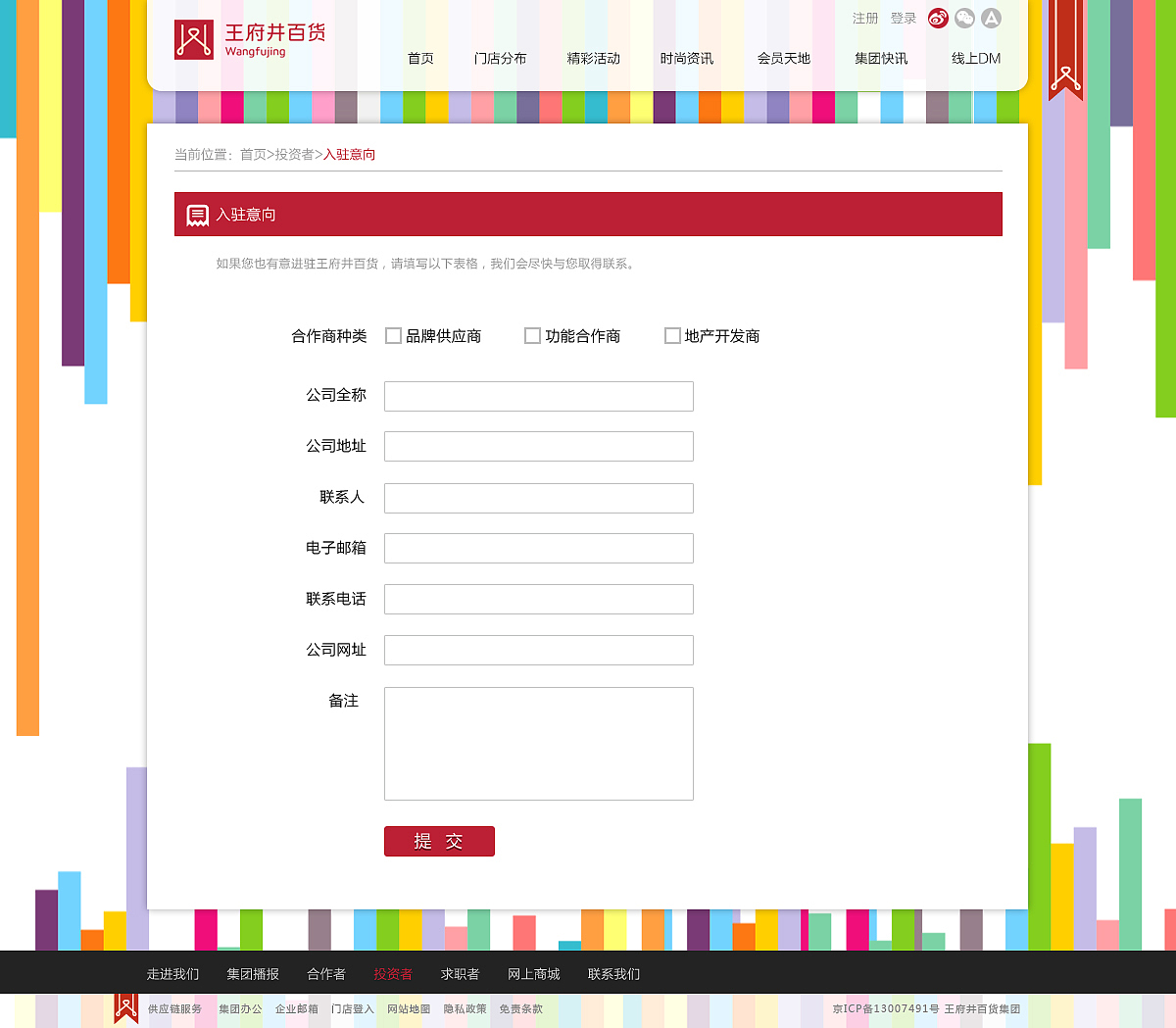Click the 集团办公 bottom link
Image resolution: width=1176 pixels, height=1028 pixels.
pos(240,1009)
